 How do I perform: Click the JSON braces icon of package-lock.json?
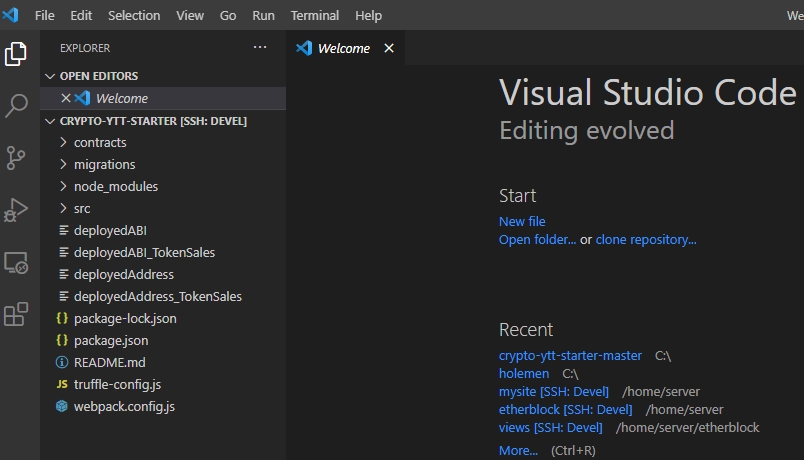point(62,318)
